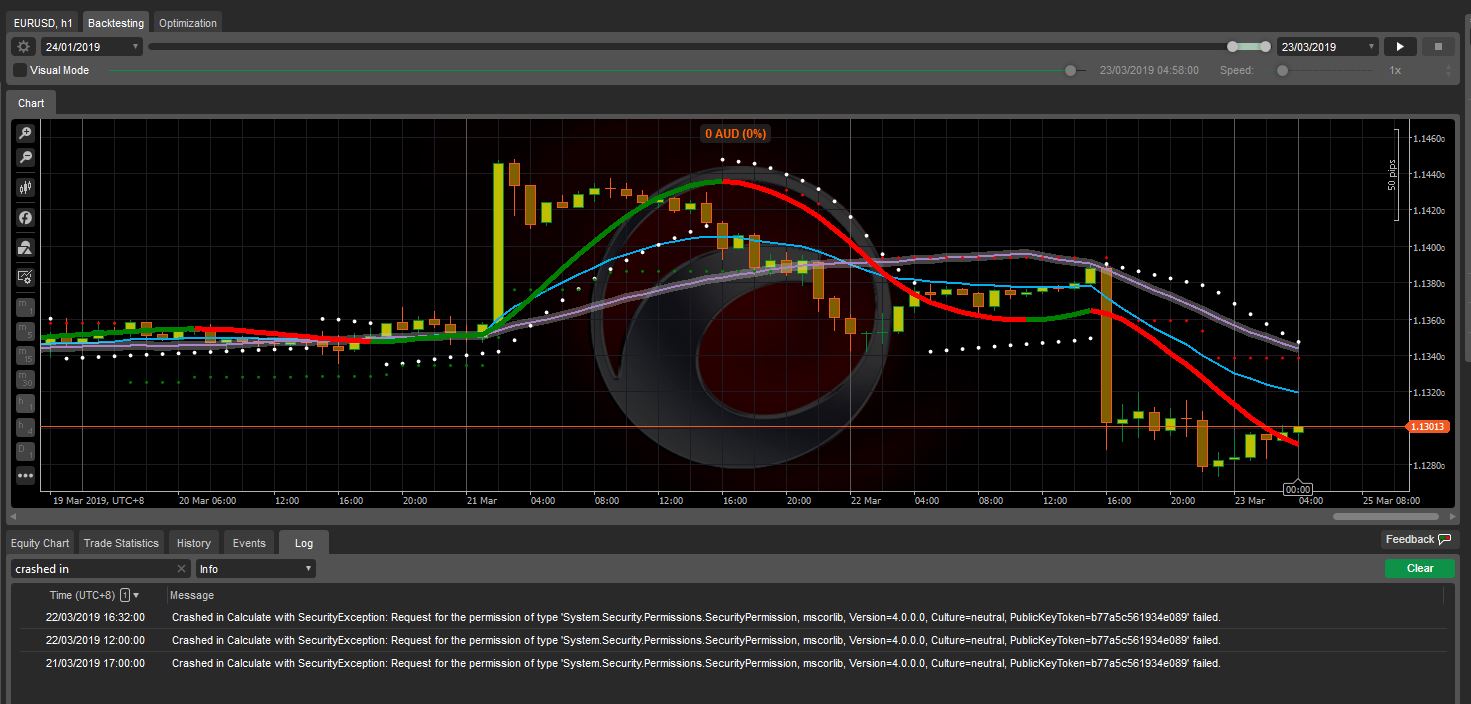Select the D1 timeframe
Viewport: 1471px width, 704px height.
(x=25, y=451)
